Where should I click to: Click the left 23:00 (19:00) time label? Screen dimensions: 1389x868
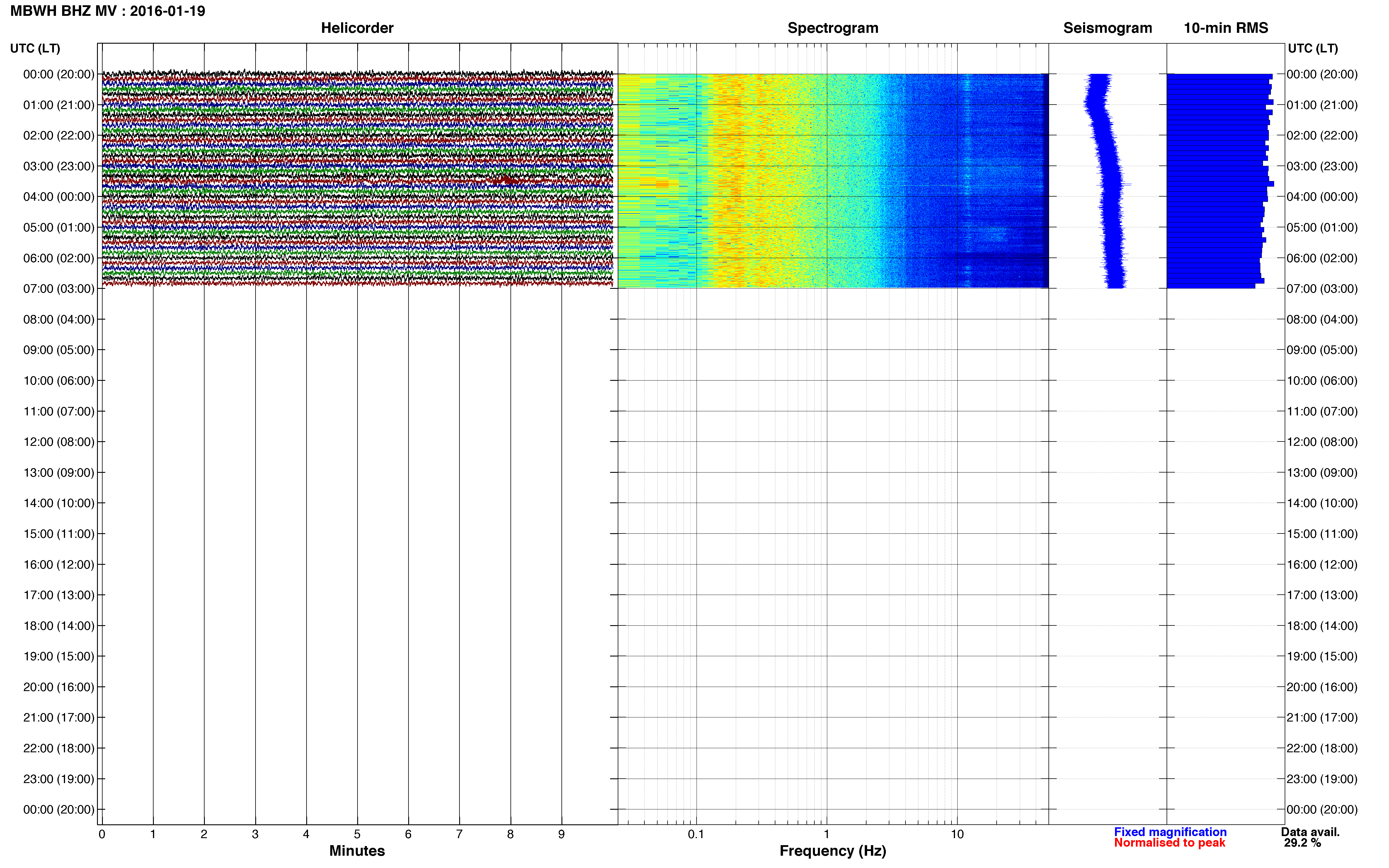click(59, 779)
